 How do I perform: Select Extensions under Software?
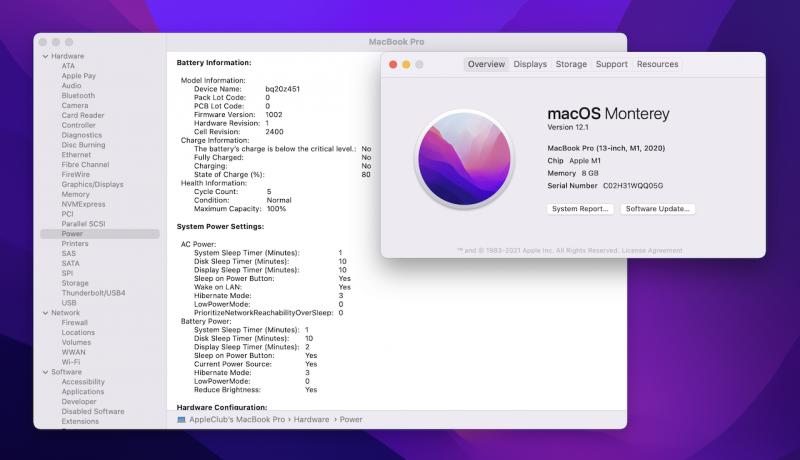tap(80, 421)
